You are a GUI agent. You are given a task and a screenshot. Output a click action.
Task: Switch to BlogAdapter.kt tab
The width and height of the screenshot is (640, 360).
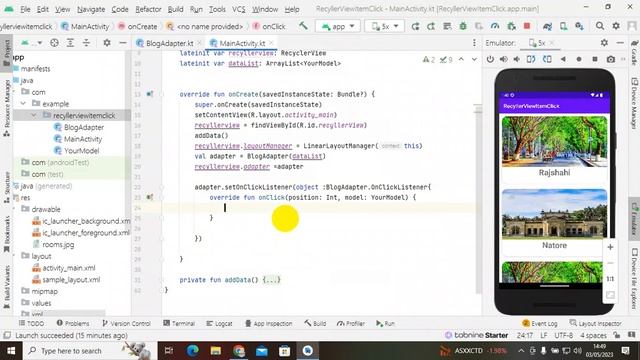(169, 43)
